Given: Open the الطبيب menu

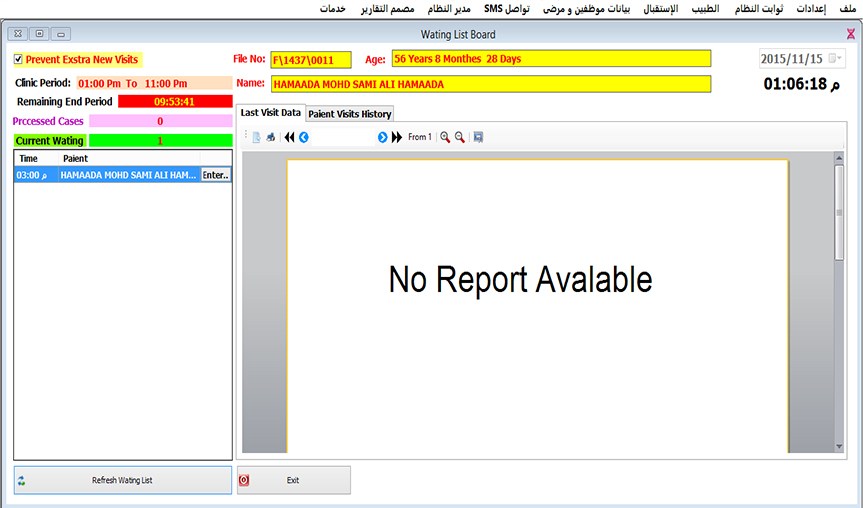Looking at the screenshot, I should click(705, 8).
